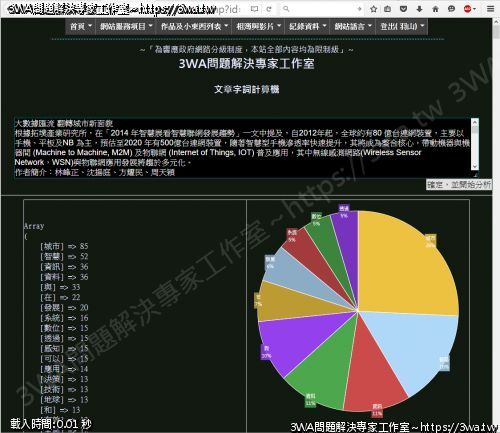Open the downloads arrow icon
The image size is (500, 433).
coord(419,9)
